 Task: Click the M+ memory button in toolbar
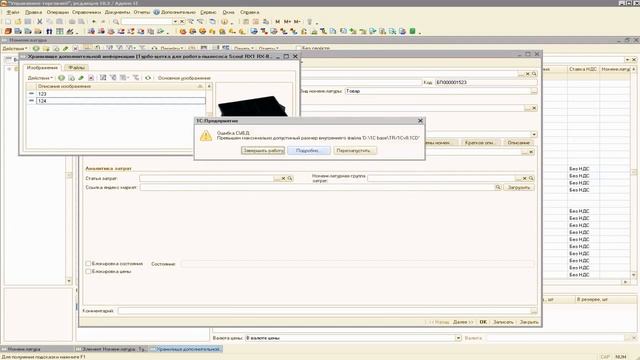[x=287, y=22]
